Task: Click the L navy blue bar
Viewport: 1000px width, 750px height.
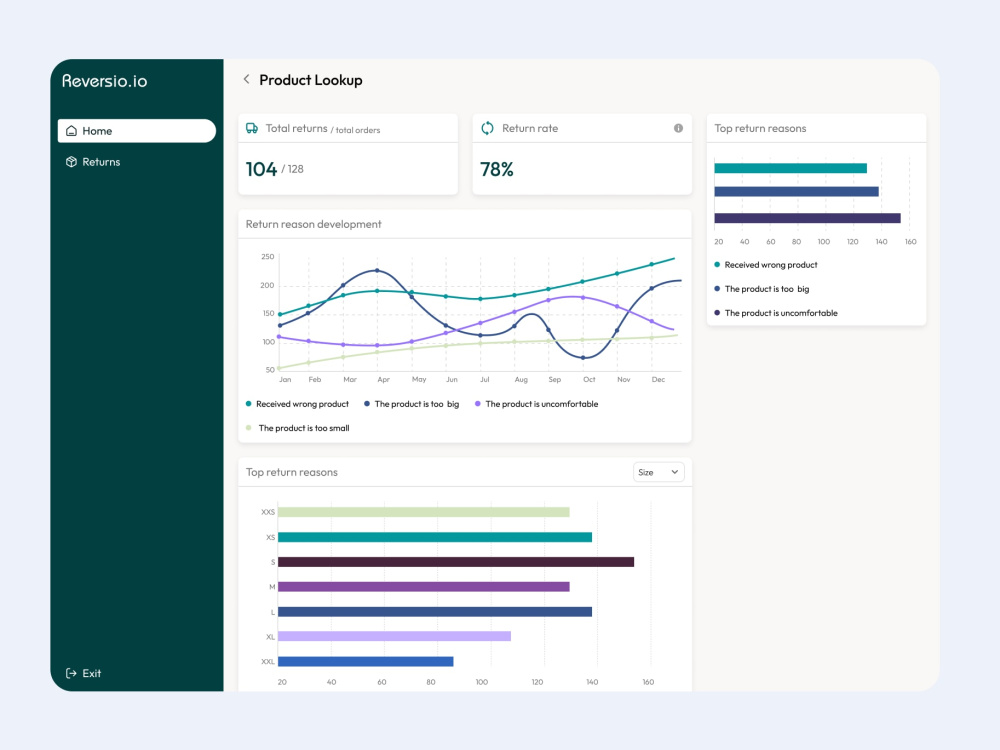Action: tap(435, 612)
